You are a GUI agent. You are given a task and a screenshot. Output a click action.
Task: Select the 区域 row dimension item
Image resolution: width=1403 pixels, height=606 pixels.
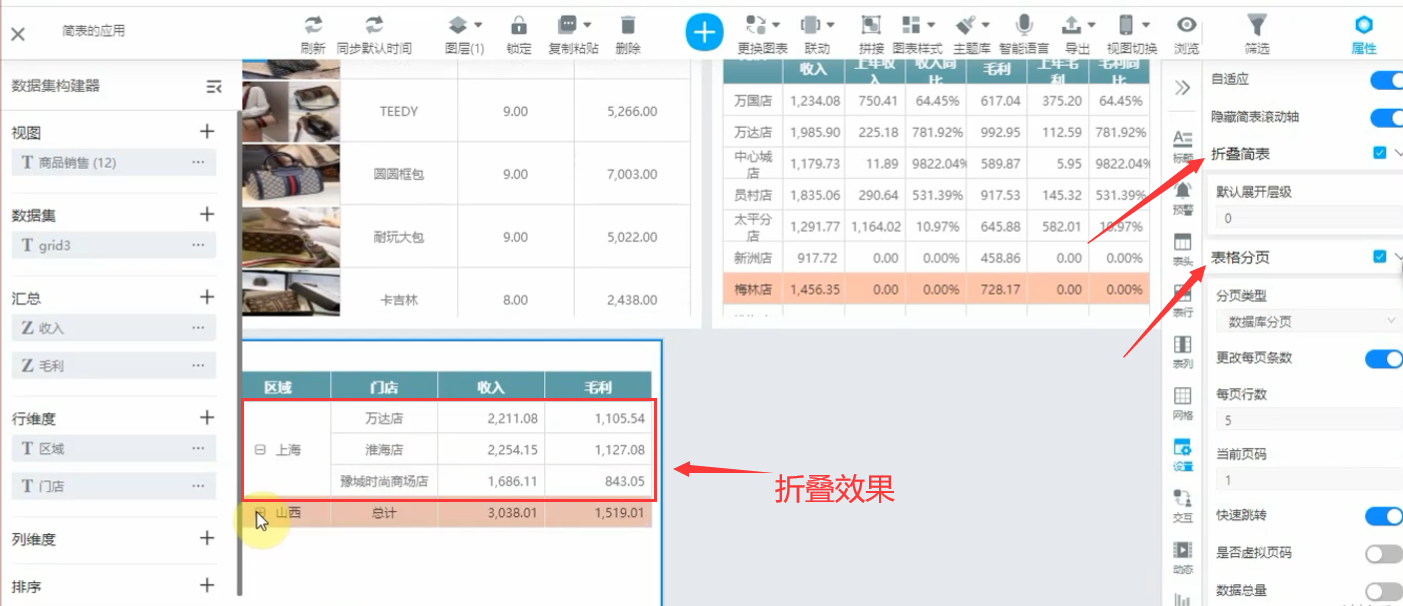(x=114, y=449)
